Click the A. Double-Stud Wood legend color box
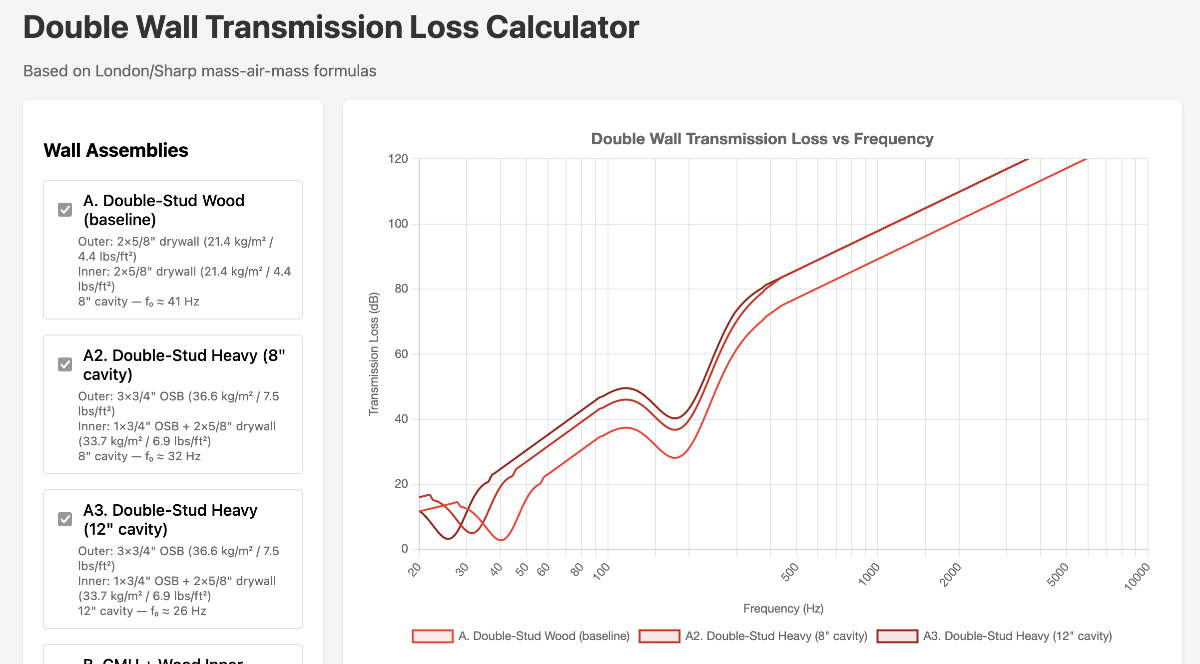Screen dimensions: 1200x664 click(x=432, y=636)
